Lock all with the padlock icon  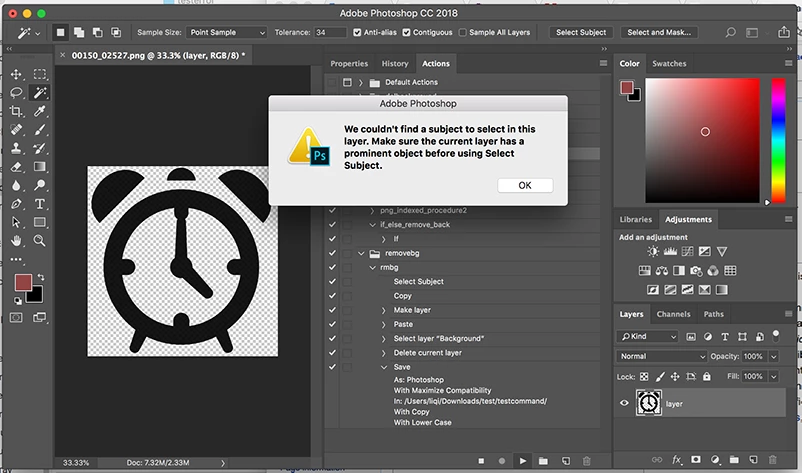point(706,376)
